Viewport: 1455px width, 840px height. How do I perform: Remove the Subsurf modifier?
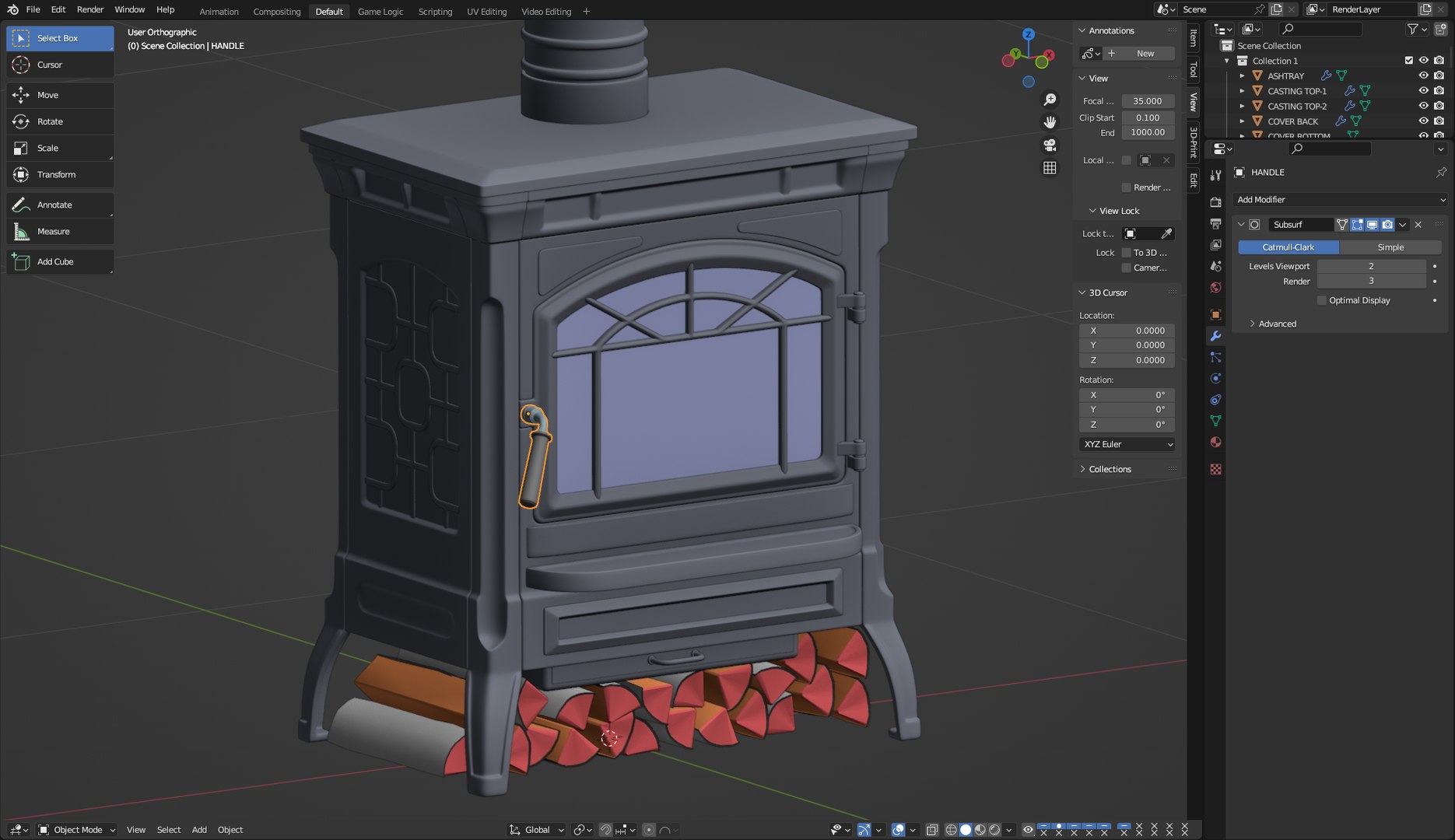(1418, 225)
